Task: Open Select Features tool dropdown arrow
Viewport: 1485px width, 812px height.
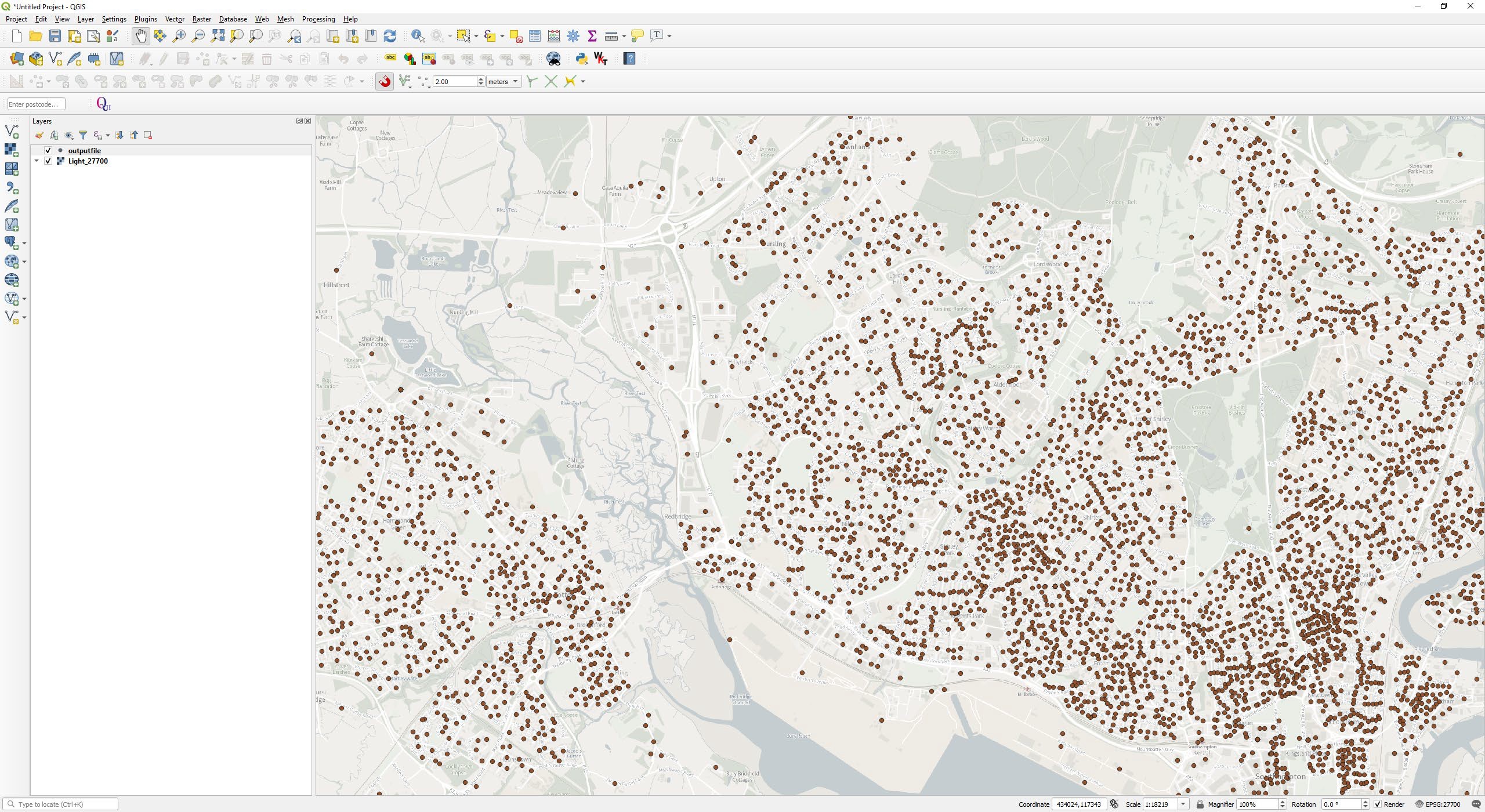Action: coord(476,36)
